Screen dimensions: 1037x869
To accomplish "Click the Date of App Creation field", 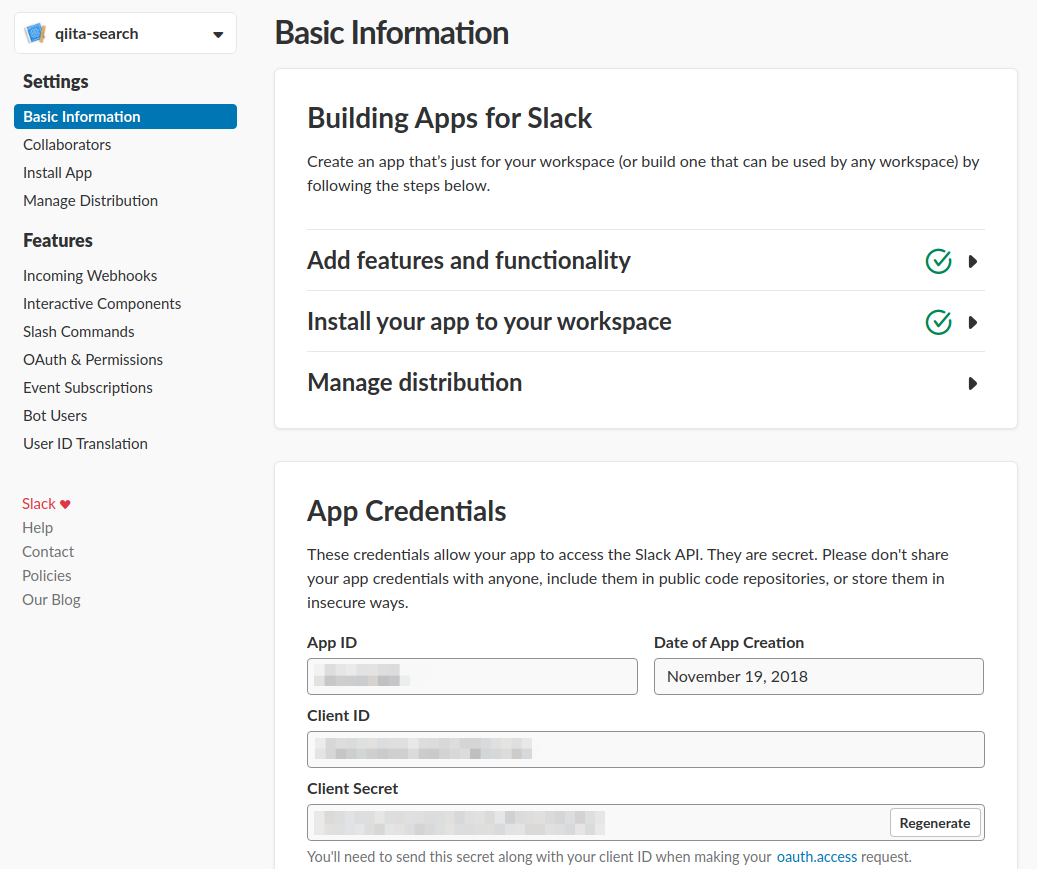I will pyautogui.click(x=819, y=677).
